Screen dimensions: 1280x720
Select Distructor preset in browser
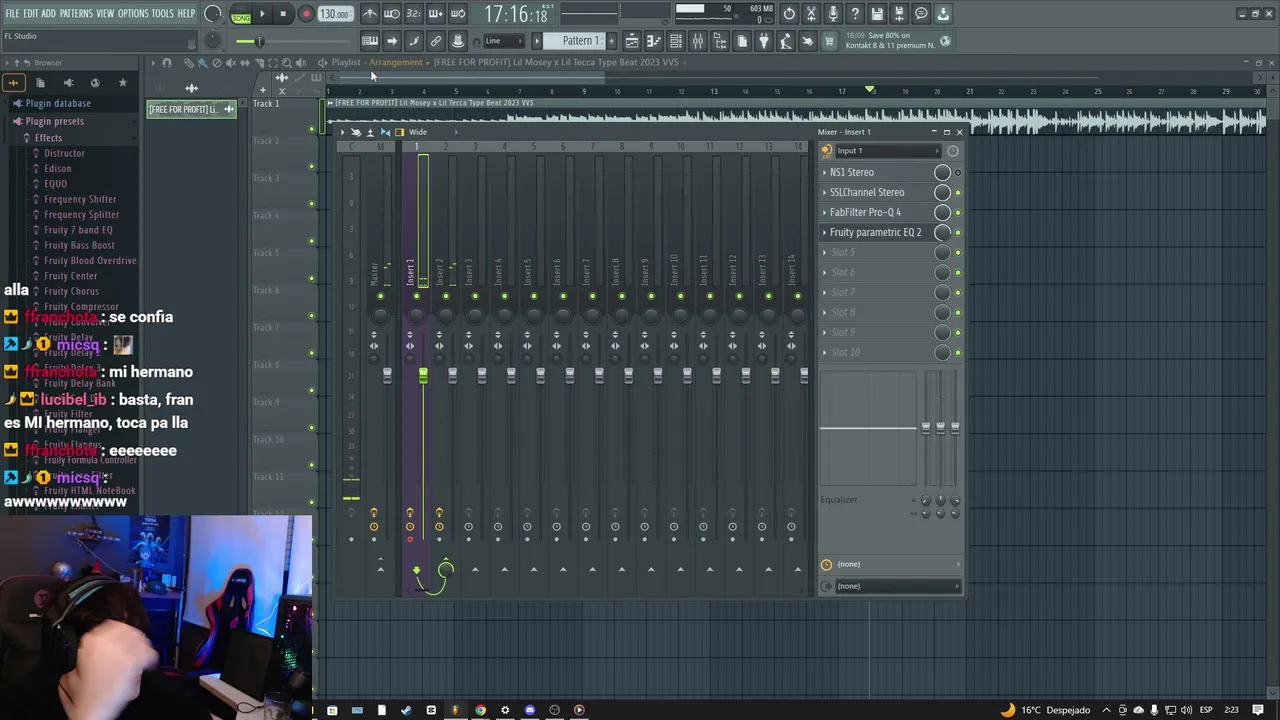[64, 153]
